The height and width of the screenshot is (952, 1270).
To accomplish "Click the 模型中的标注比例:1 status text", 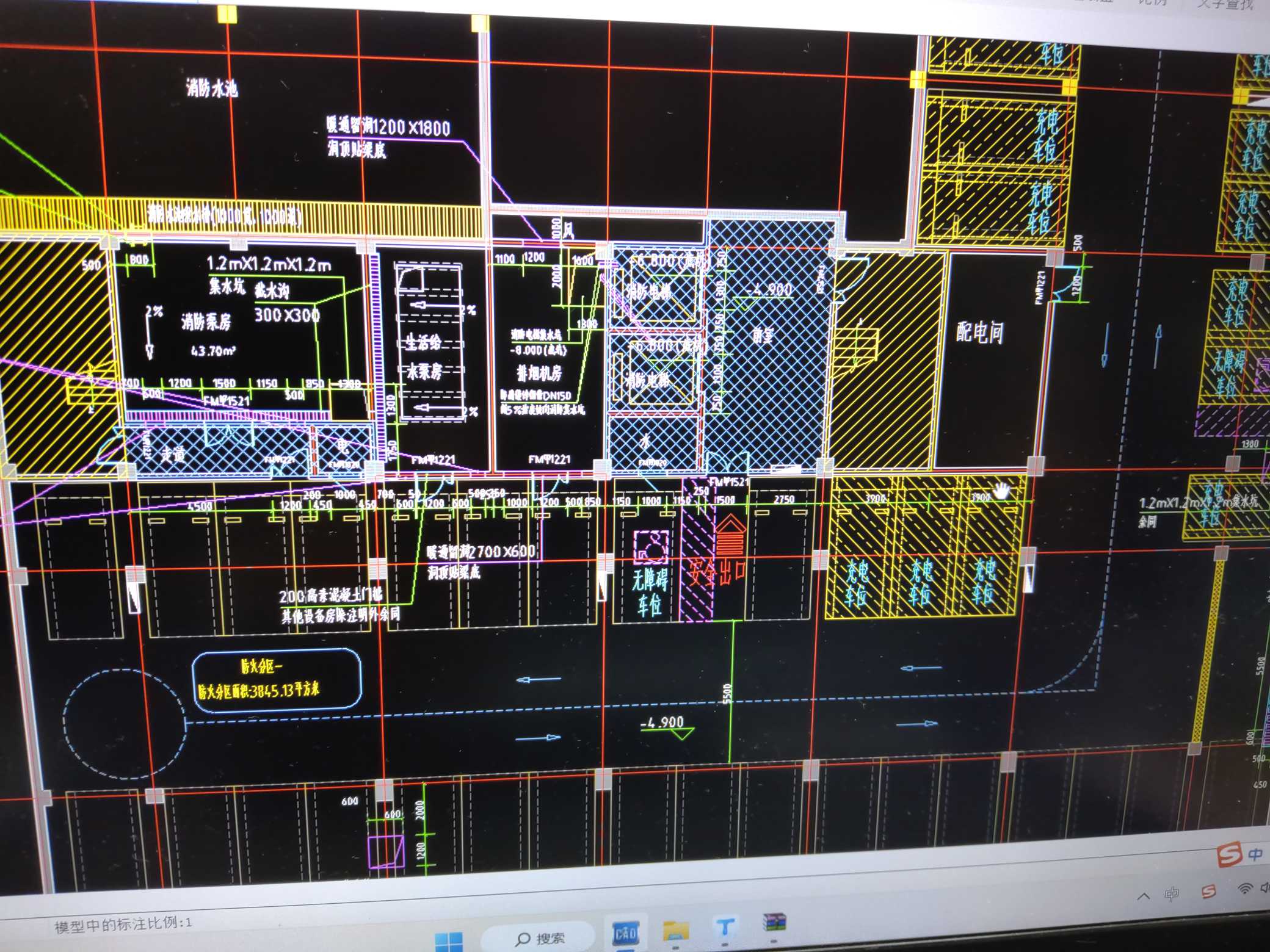I will [x=123, y=924].
